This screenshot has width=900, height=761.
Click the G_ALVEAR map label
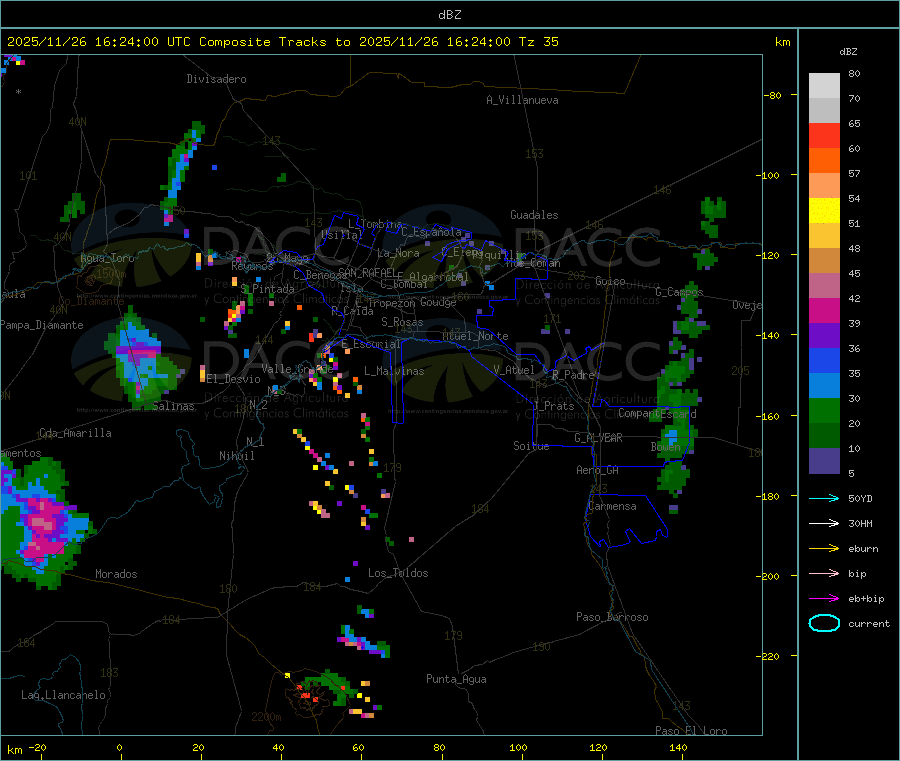(x=598, y=438)
